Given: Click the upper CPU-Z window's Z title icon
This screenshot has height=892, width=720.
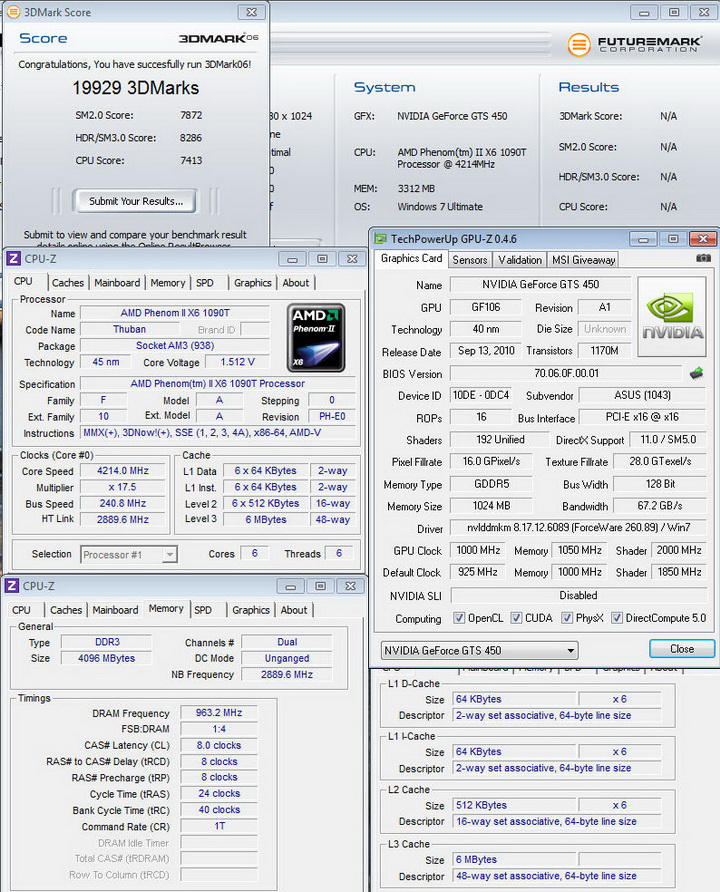Looking at the screenshot, I should point(14,259).
